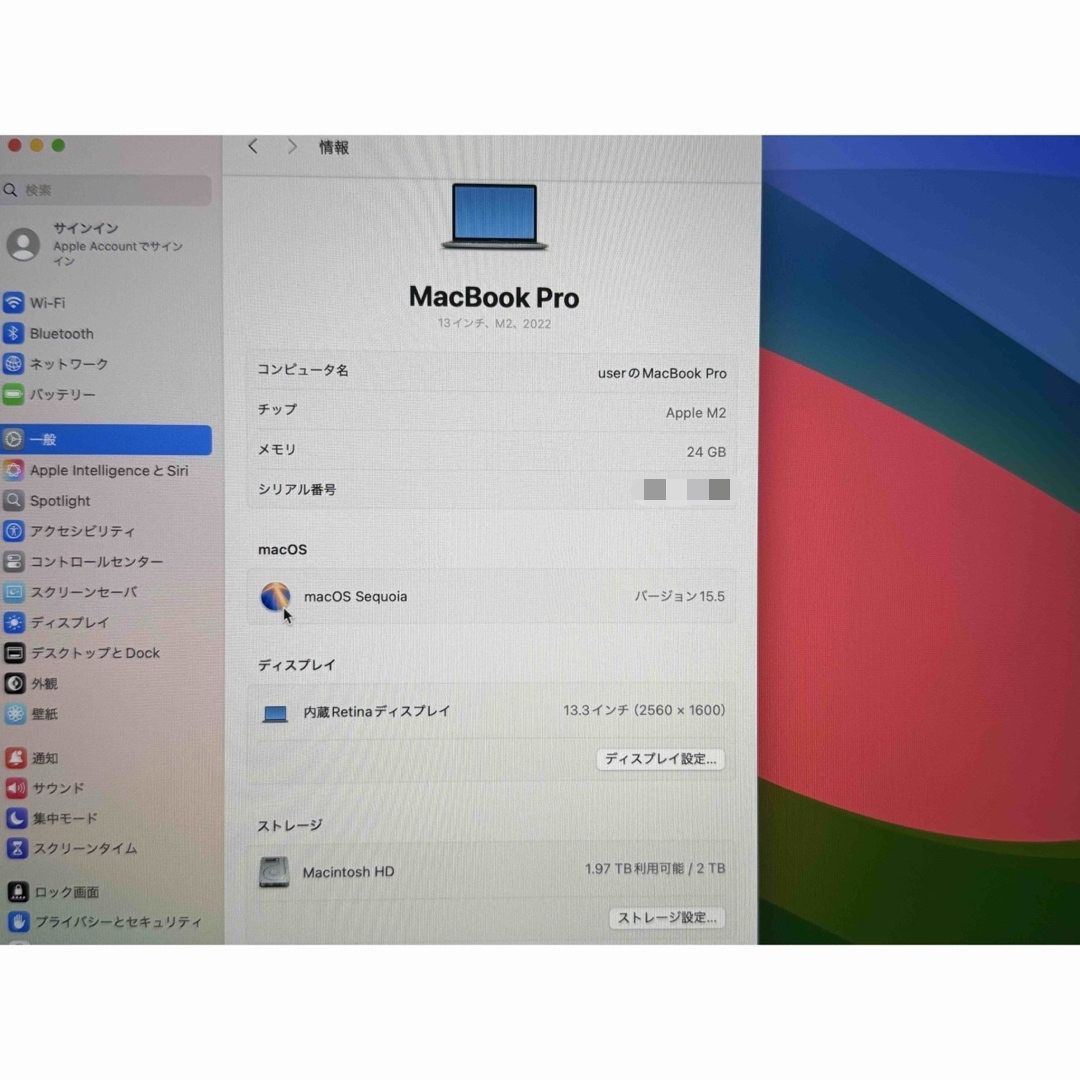Screen dimensions: 1080x1080
Task: Click バージョン15.5 text
Action: pyautogui.click(x=679, y=596)
